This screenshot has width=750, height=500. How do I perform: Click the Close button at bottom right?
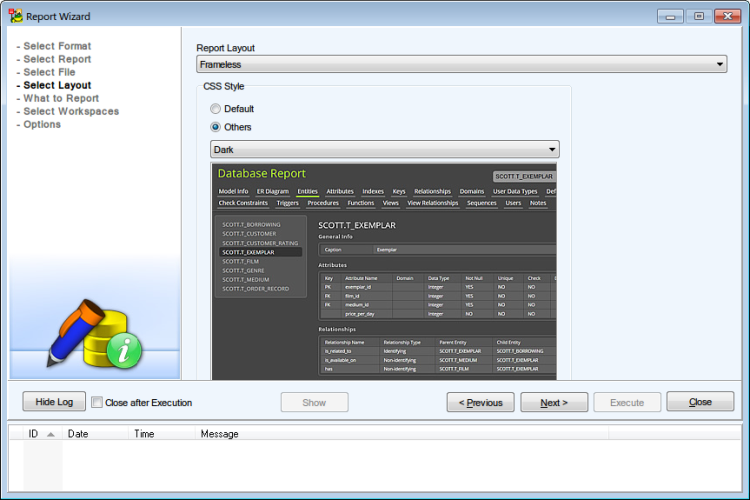click(x=700, y=401)
